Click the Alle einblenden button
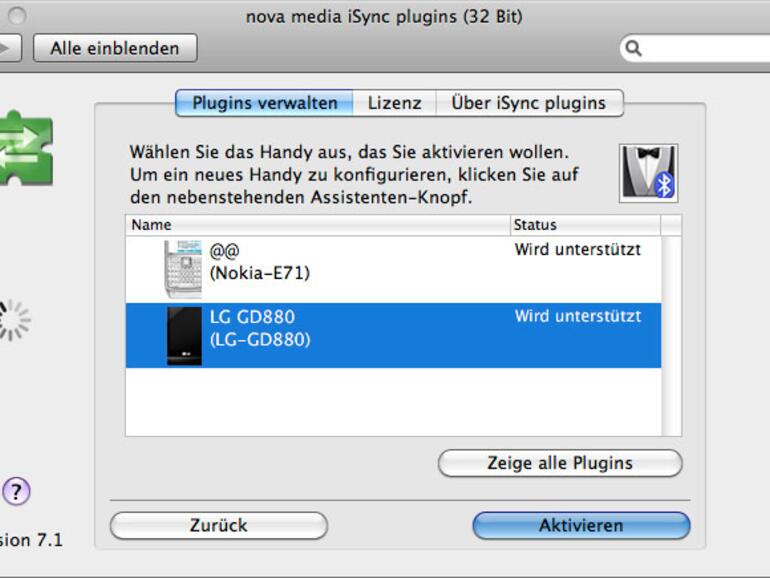The width and height of the screenshot is (770, 578). point(115,48)
